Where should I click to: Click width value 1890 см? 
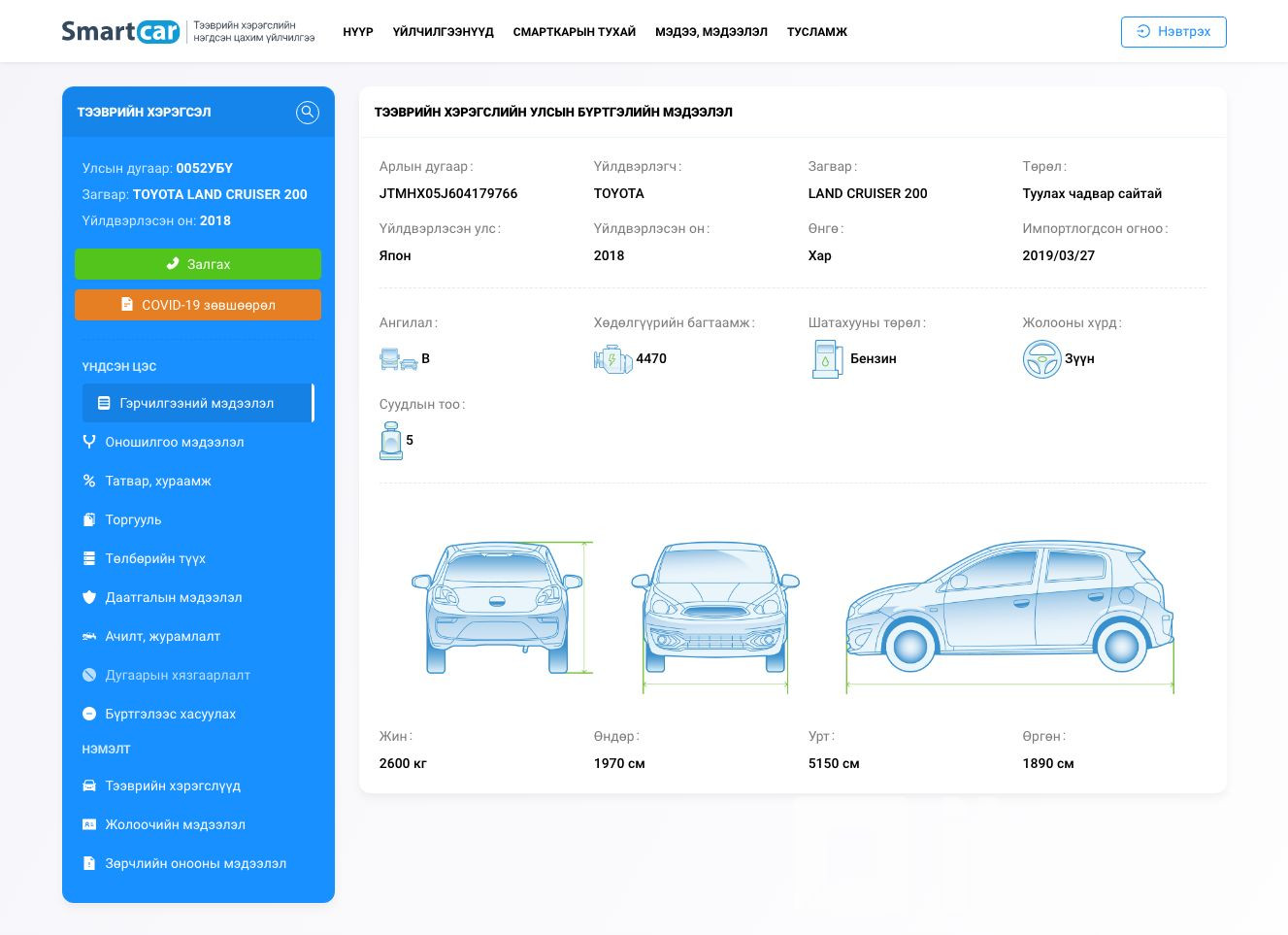point(1048,763)
